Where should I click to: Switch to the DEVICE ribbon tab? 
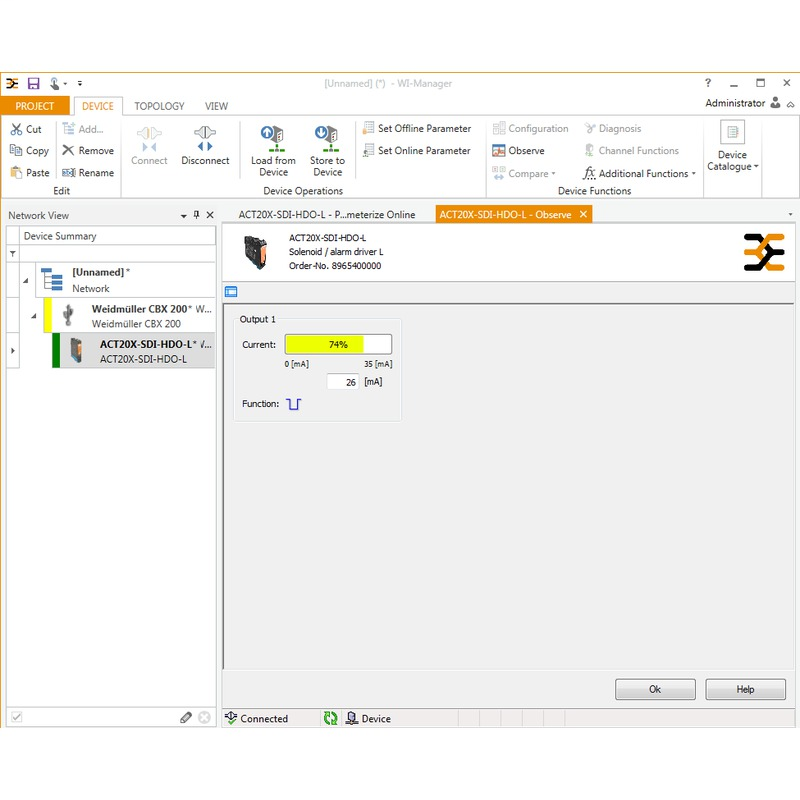[98, 106]
